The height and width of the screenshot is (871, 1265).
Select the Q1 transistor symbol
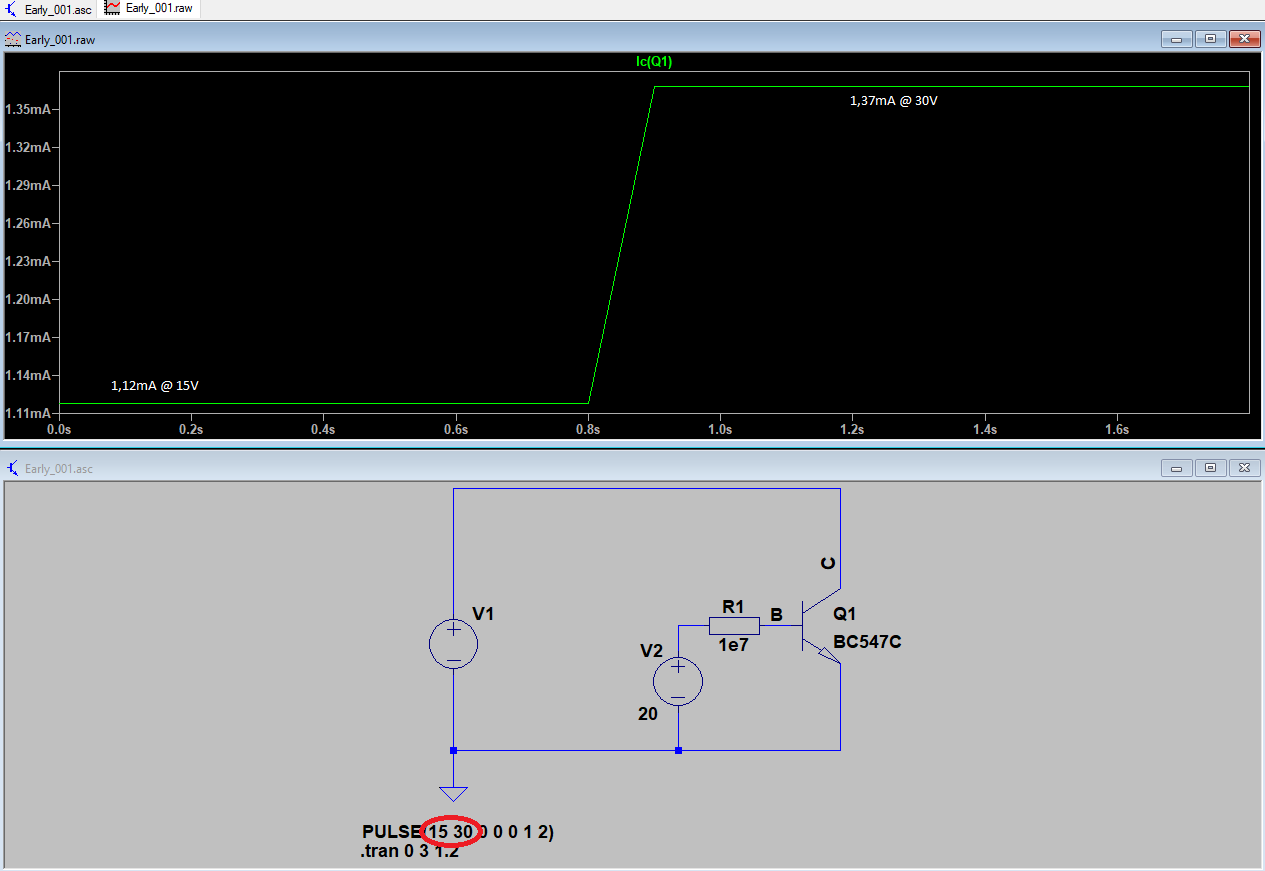[821, 626]
